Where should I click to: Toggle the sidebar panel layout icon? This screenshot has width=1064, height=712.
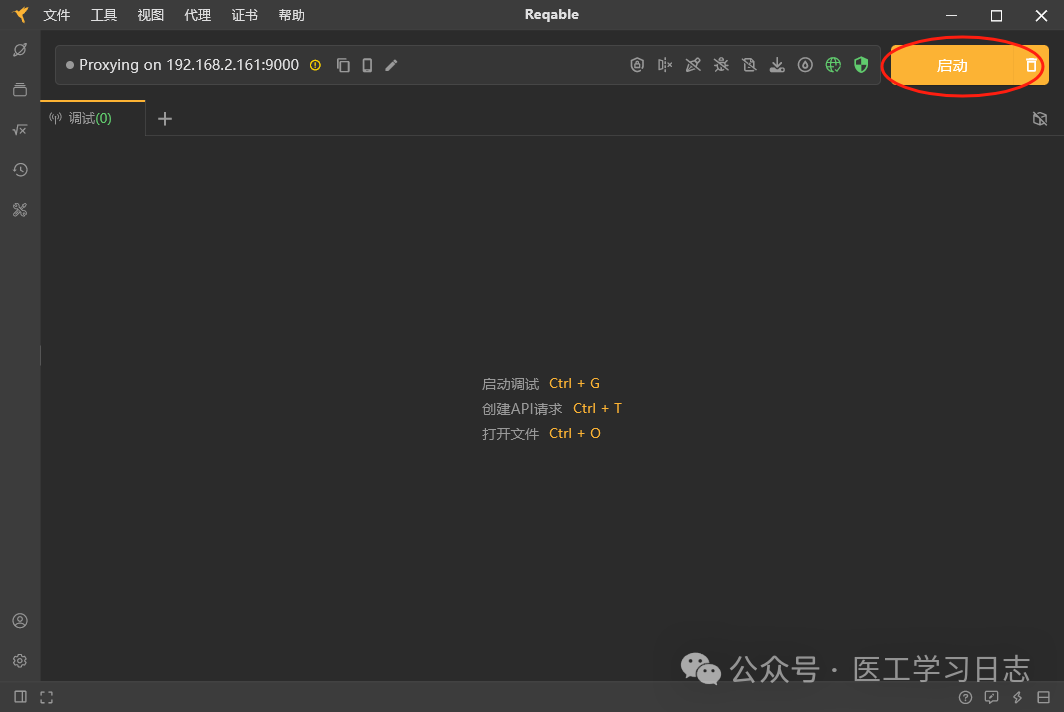point(20,697)
